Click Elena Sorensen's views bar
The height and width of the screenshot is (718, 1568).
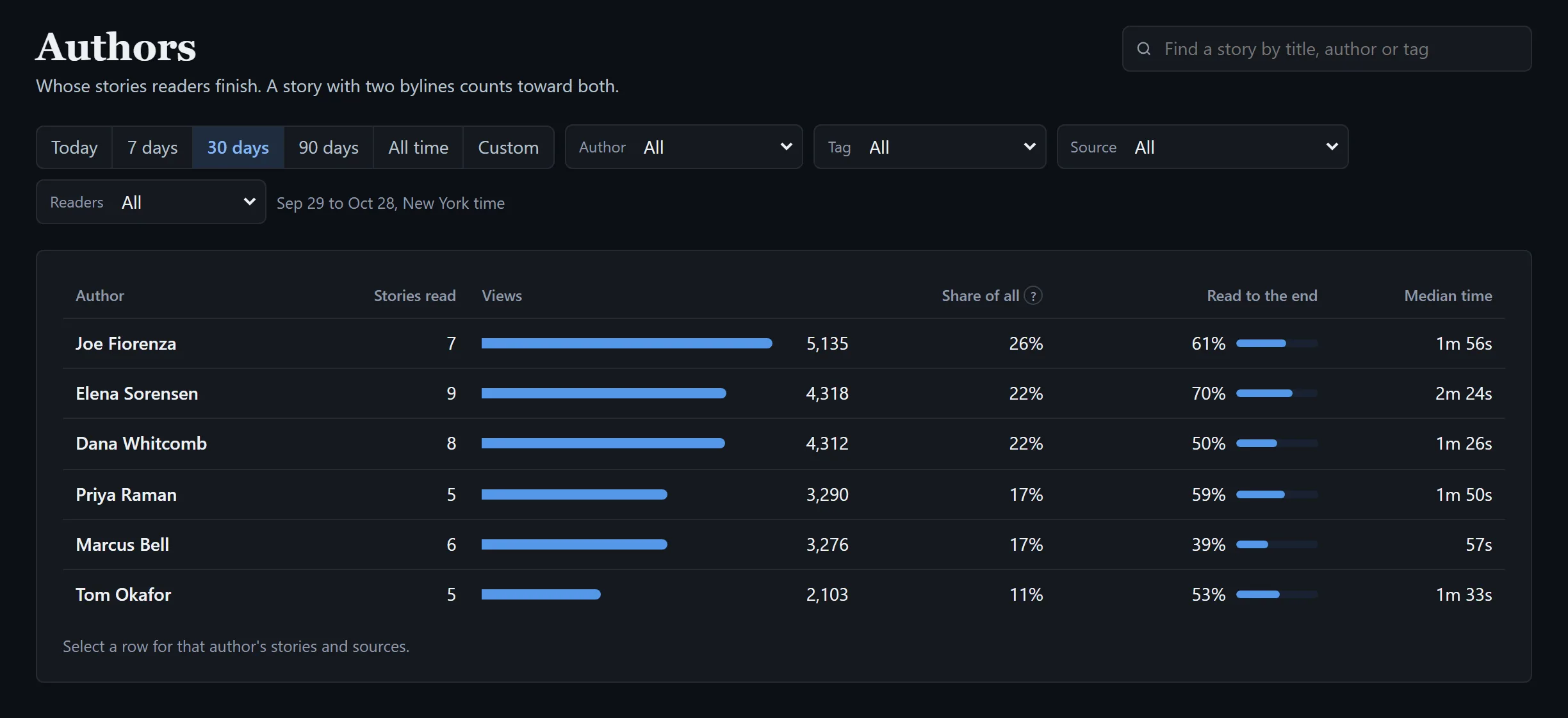point(603,393)
